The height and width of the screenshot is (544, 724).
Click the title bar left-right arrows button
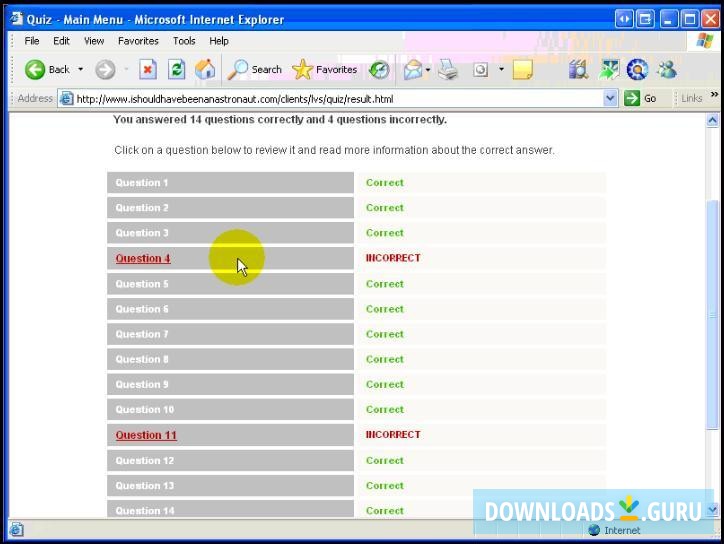pyautogui.click(x=624, y=19)
